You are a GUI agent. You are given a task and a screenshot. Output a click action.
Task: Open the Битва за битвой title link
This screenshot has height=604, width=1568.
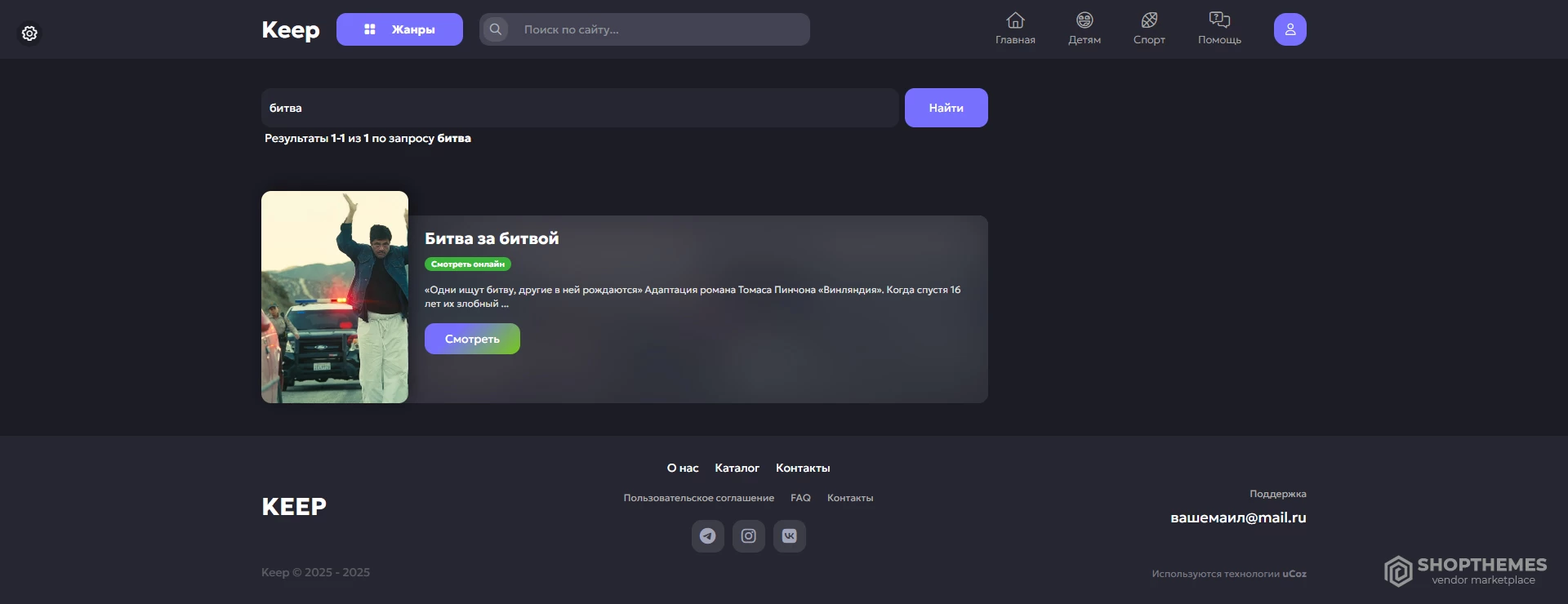(492, 238)
